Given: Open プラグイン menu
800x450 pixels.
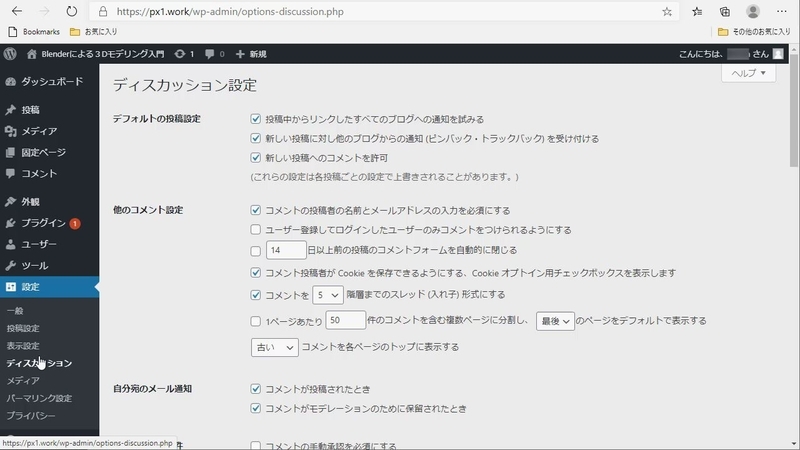Looking at the screenshot, I should tap(49, 223).
